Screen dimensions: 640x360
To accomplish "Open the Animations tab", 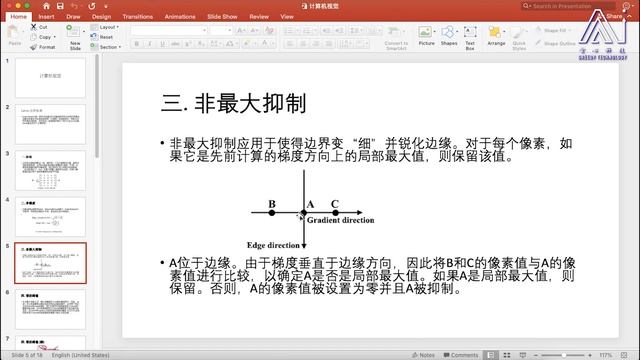I will 180,17.
